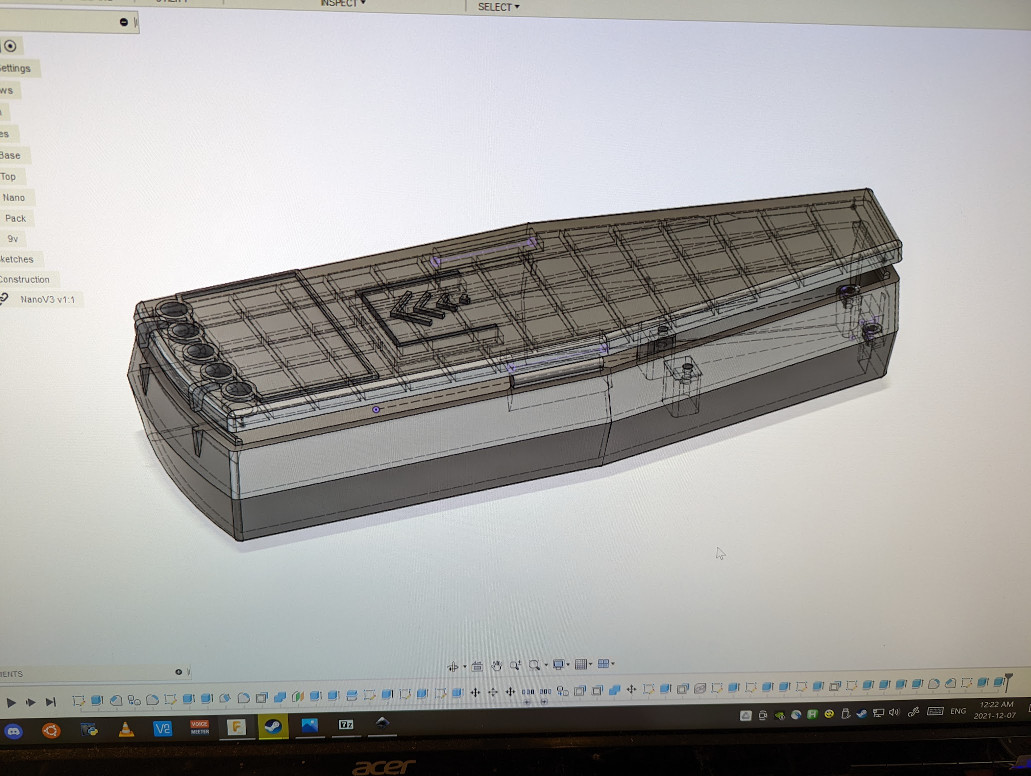
Task: Collapse the browser panel with the minus button
Action: click(x=124, y=22)
